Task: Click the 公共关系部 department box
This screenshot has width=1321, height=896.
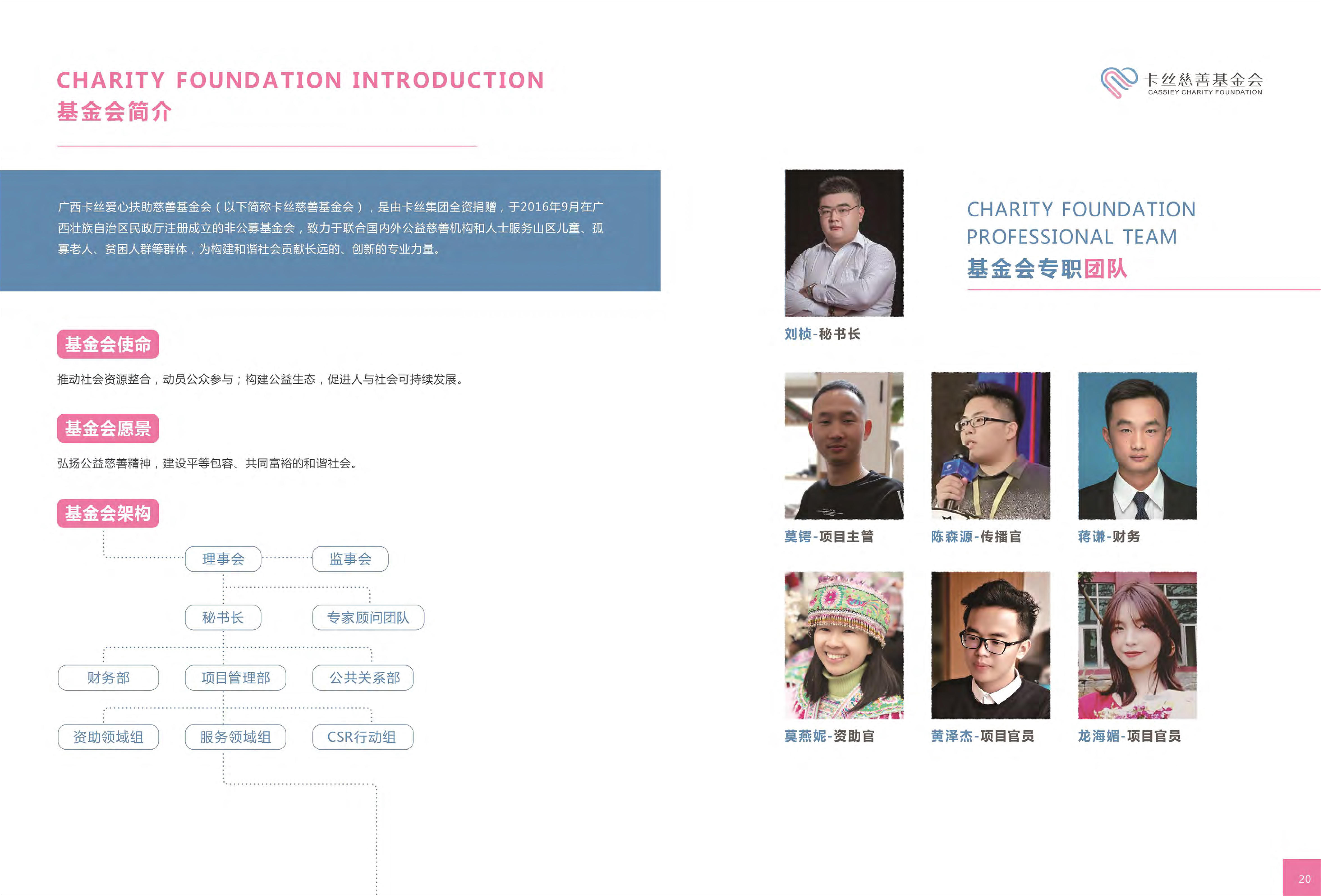Action: click(x=363, y=678)
